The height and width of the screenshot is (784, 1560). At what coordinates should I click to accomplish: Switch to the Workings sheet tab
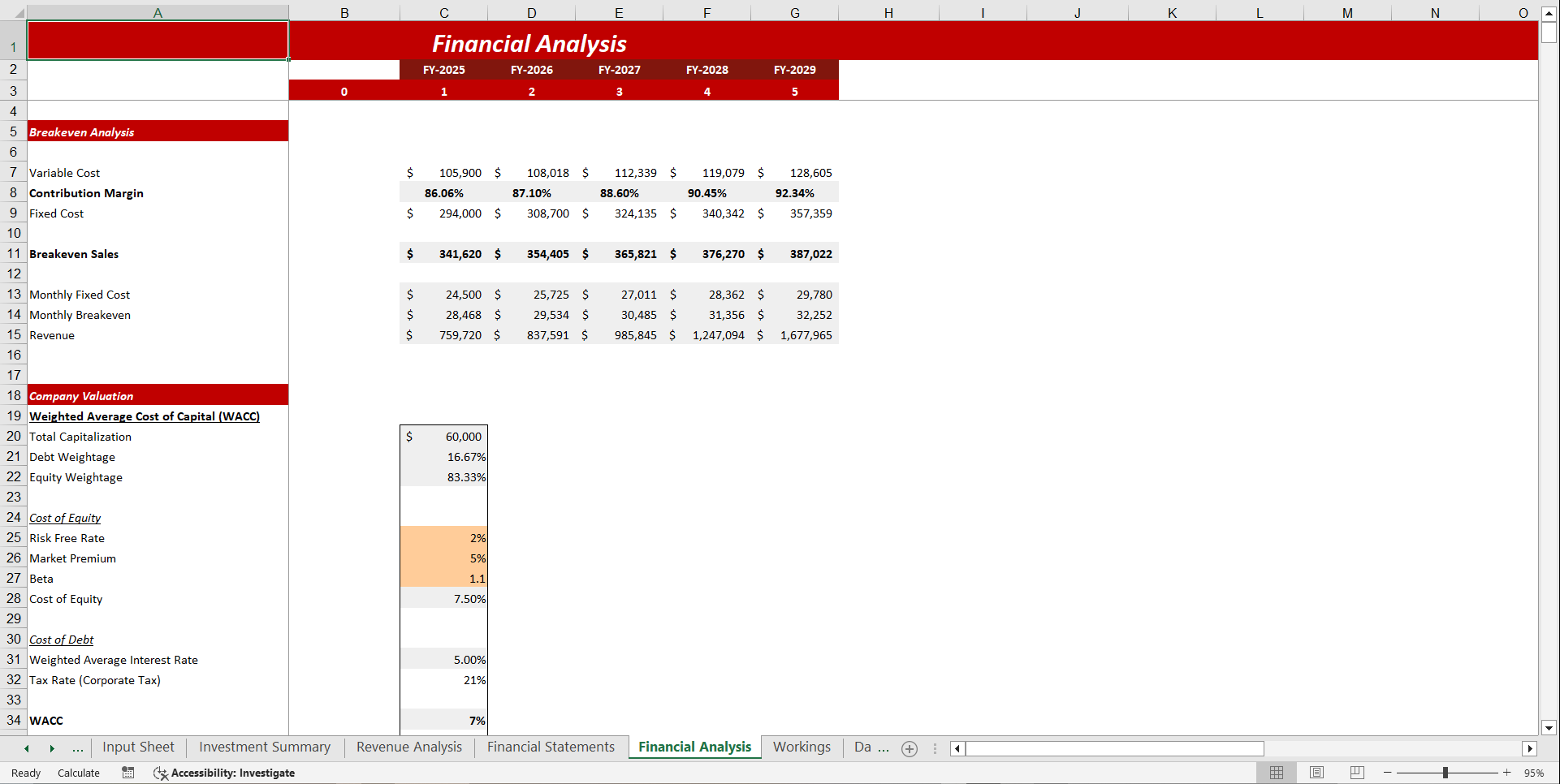802,747
